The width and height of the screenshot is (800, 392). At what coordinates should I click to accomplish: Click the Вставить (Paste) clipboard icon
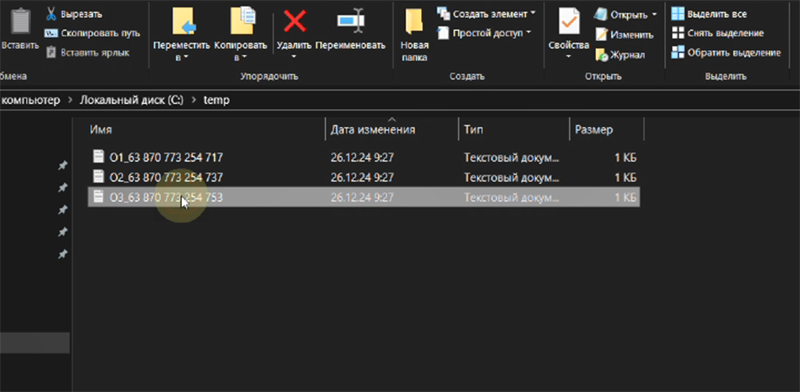click(x=20, y=22)
